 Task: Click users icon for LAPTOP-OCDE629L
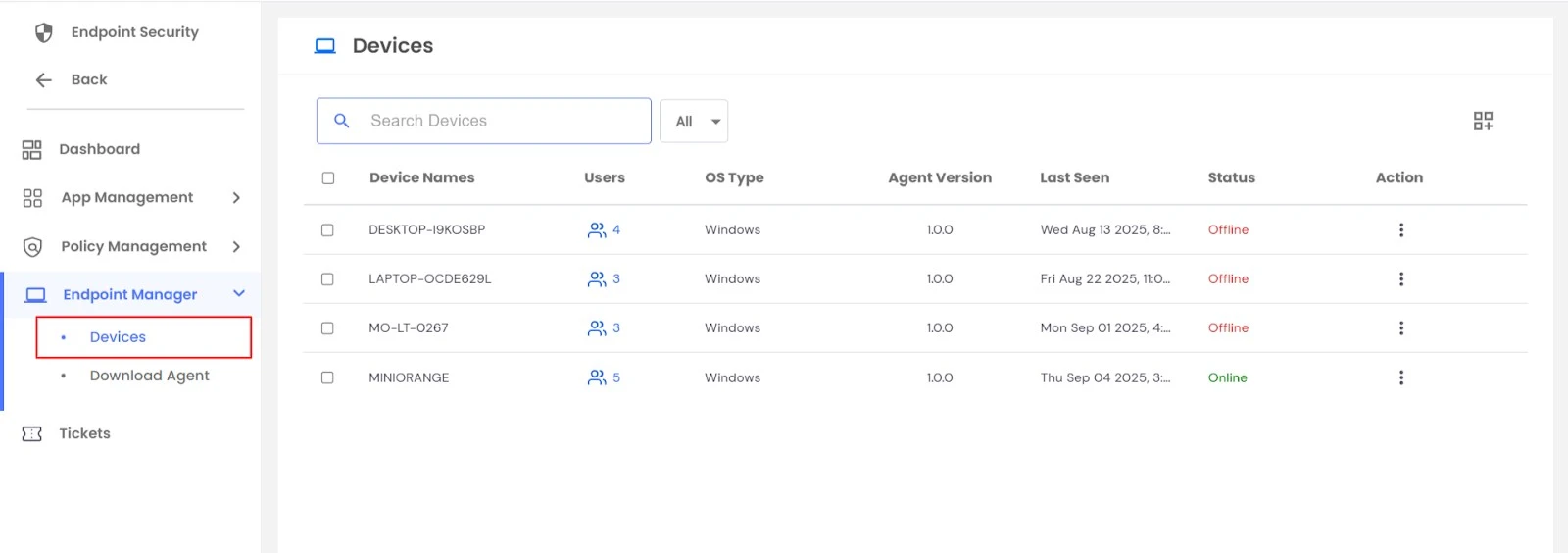[x=597, y=279]
